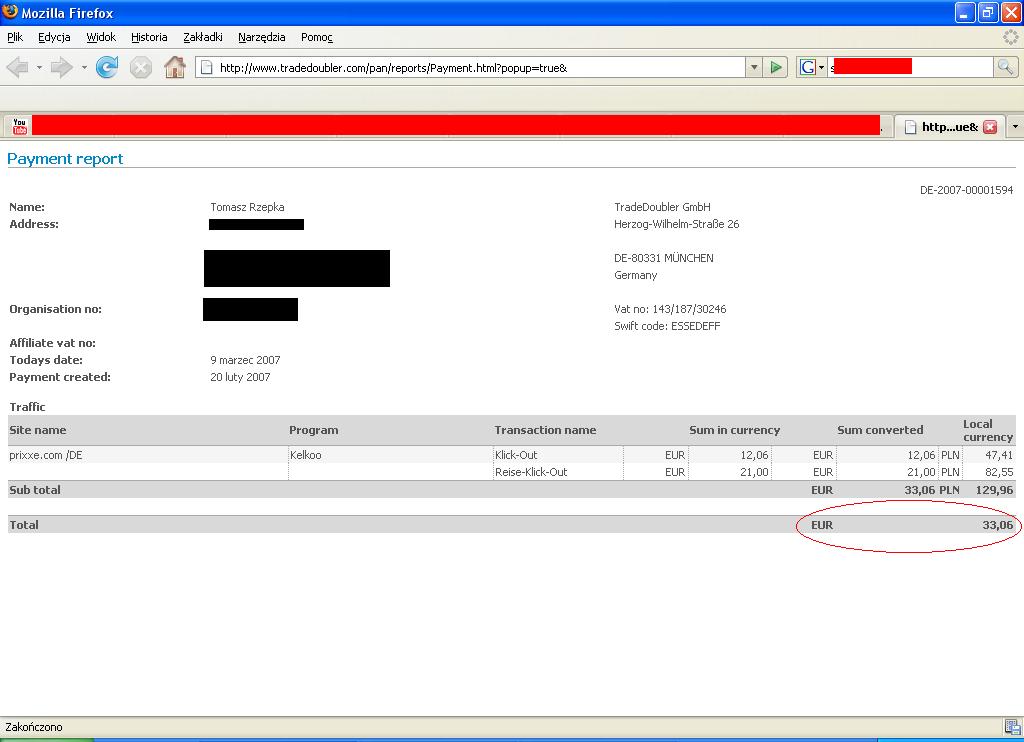Click the DE-80331 MÜNCHEN text
The height and width of the screenshot is (742, 1024).
pos(664,258)
